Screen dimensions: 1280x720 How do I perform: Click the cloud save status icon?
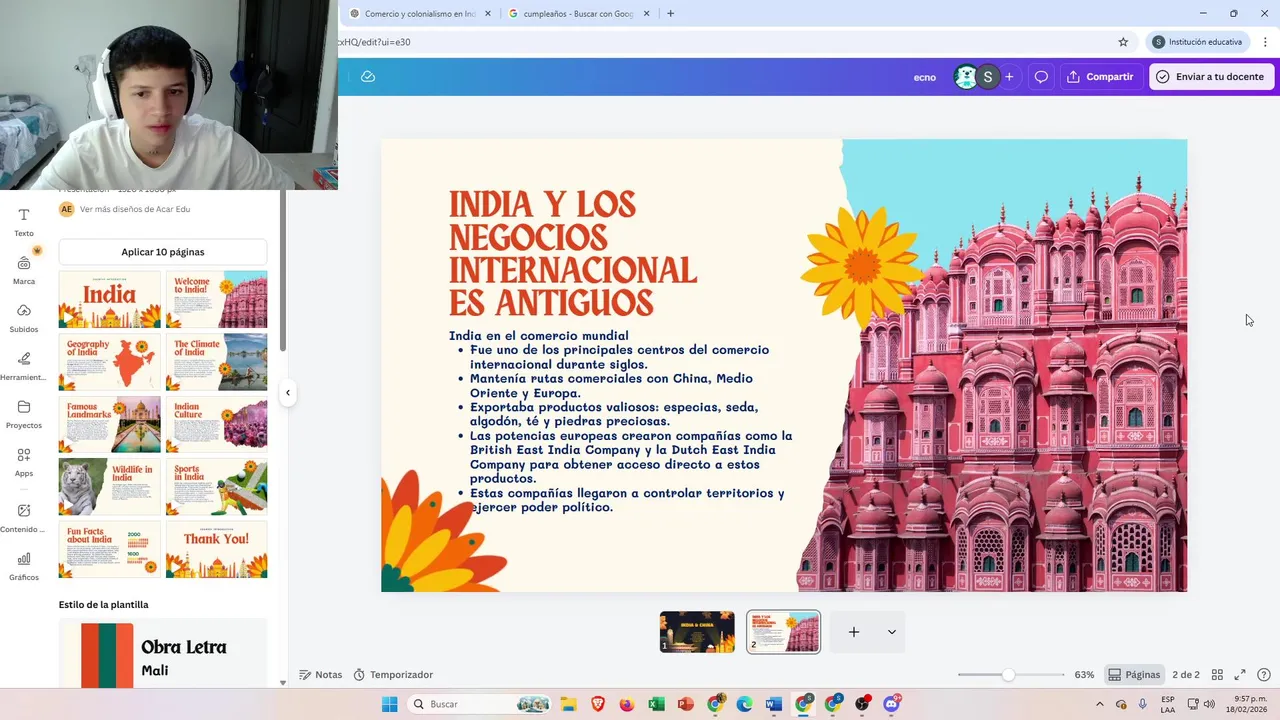tap(368, 76)
